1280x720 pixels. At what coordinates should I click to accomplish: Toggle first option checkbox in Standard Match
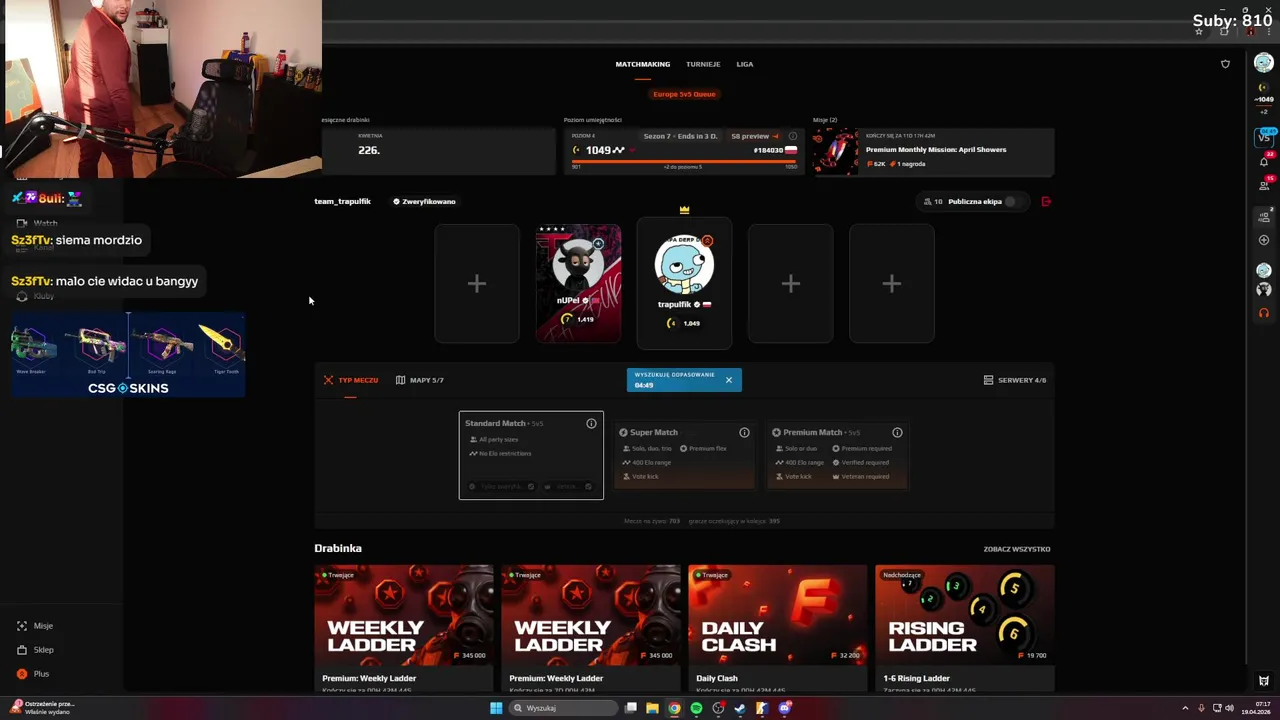coord(531,487)
